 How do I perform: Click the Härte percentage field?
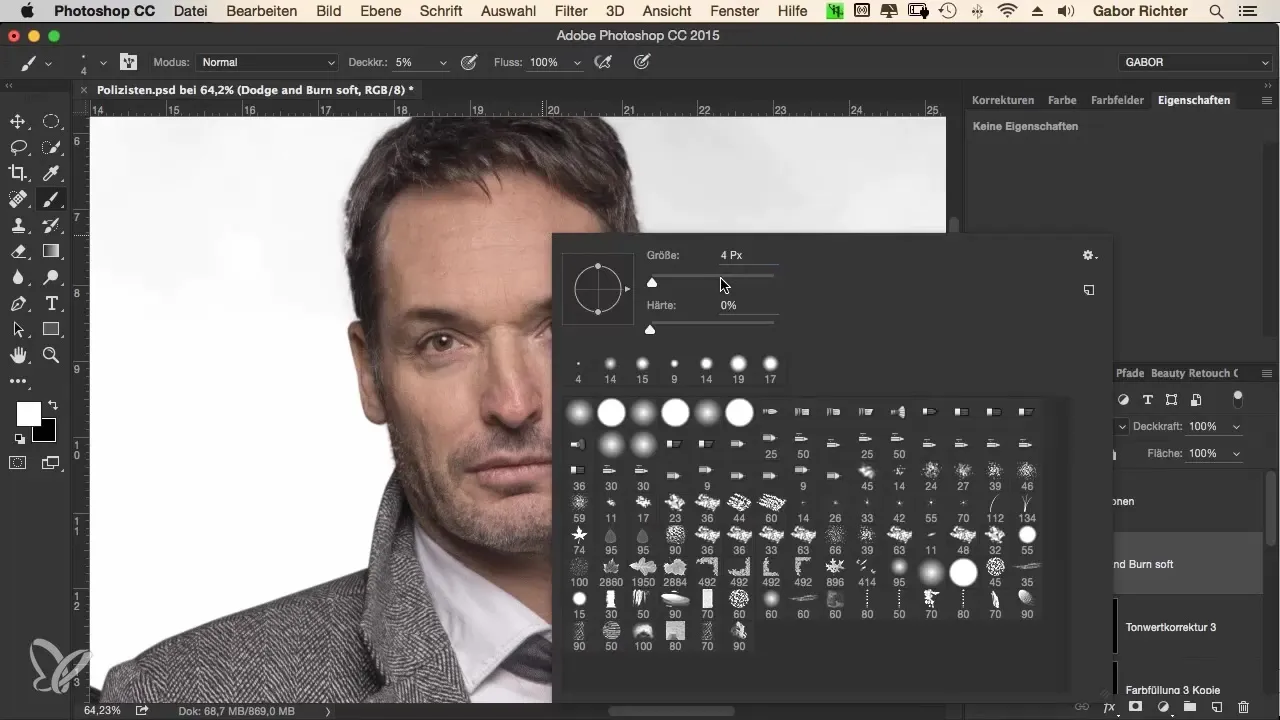pyautogui.click(x=748, y=305)
